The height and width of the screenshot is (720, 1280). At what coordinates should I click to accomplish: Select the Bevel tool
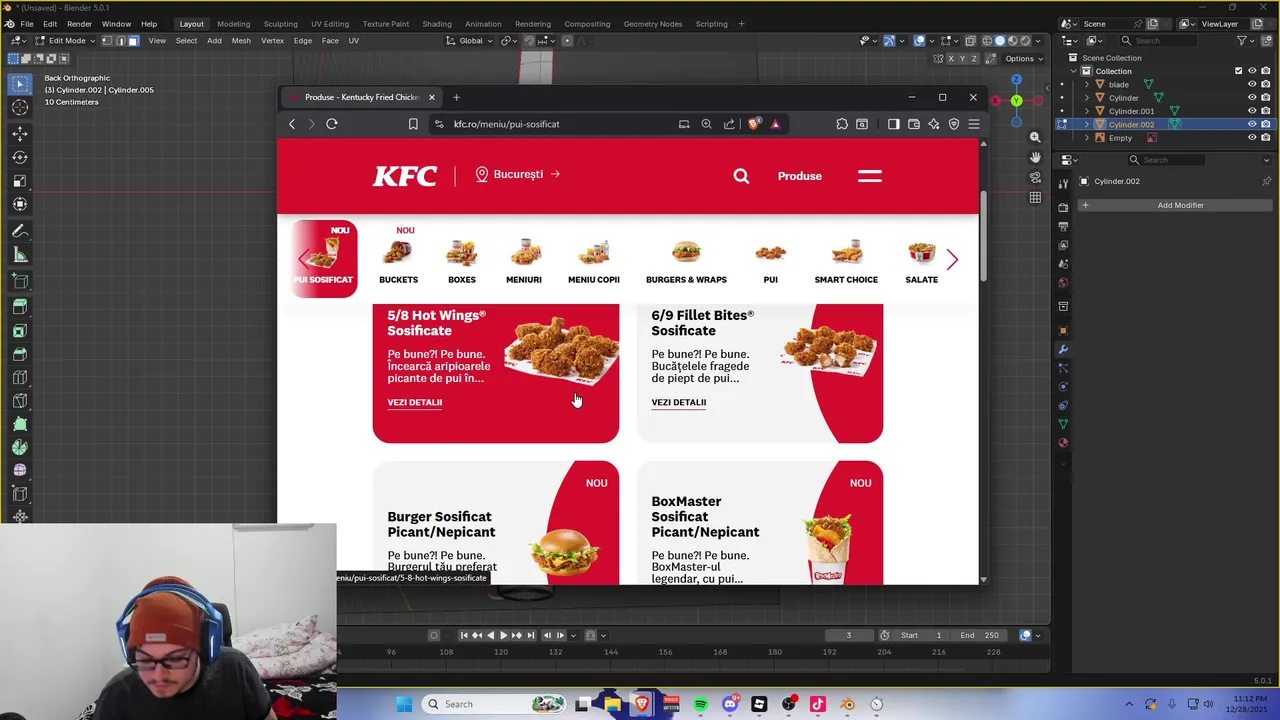pyautogui.click(x=20, y=354)
